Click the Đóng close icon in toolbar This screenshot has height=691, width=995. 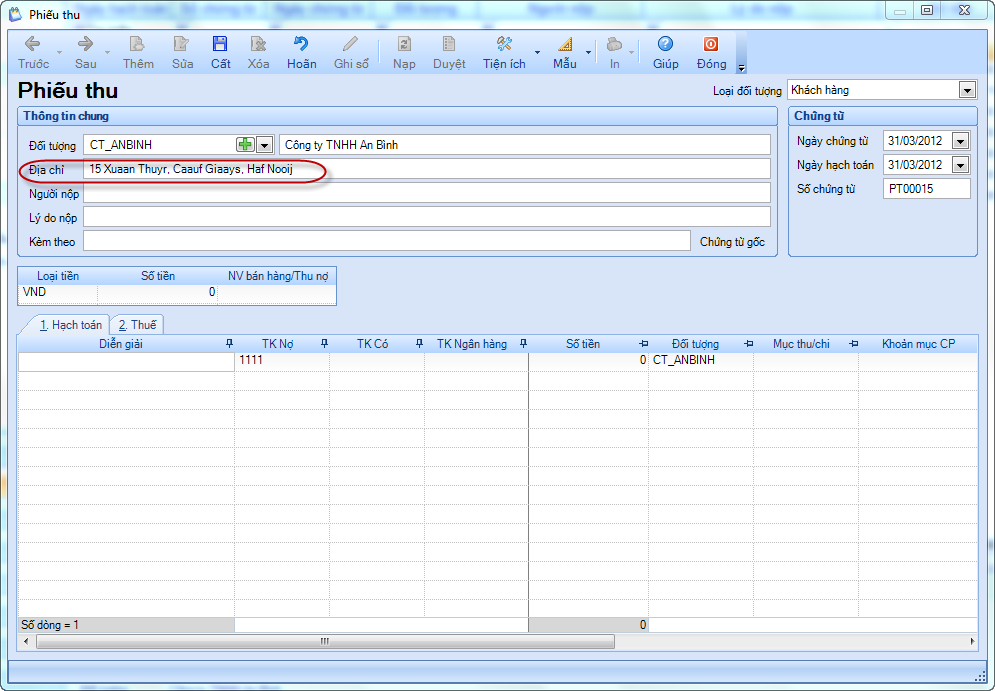pos(711,45)
